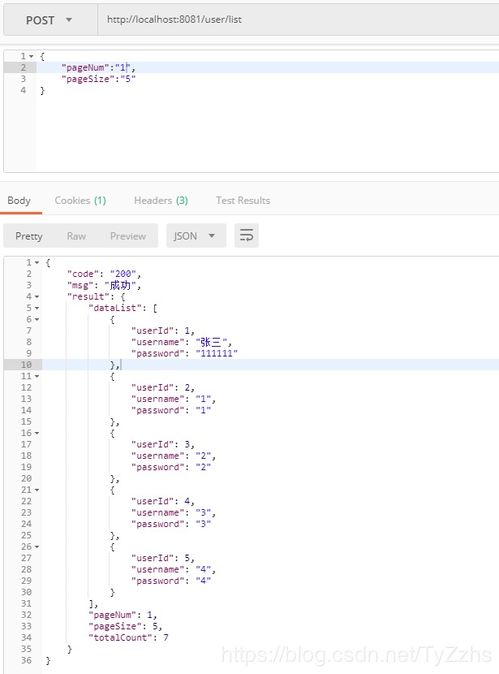Click the "userId": 3 line
The width and height of the screenshot is (499, 674).
(x=163, y=444)
